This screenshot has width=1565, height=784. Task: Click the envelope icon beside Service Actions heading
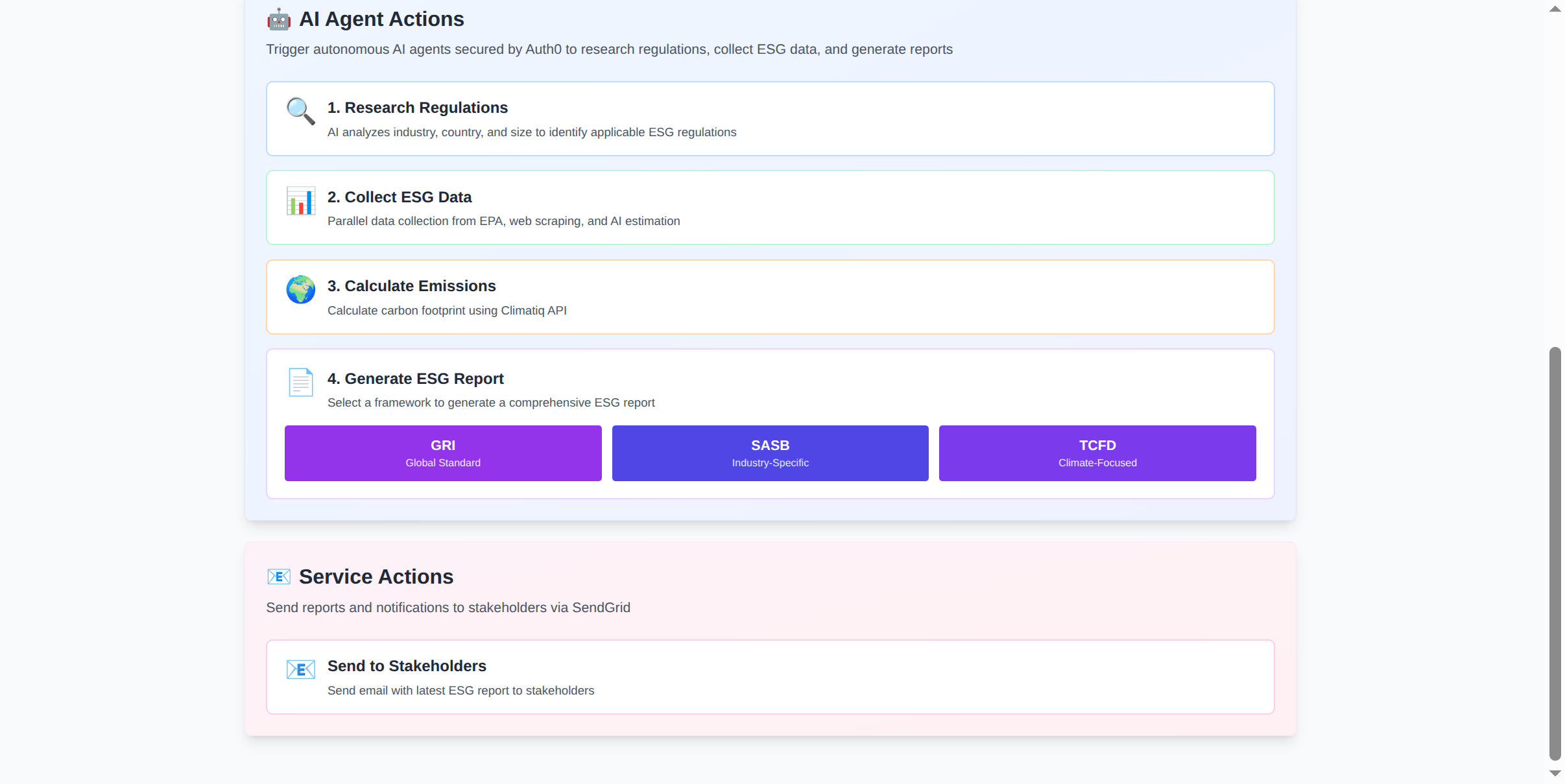(279, 576)
